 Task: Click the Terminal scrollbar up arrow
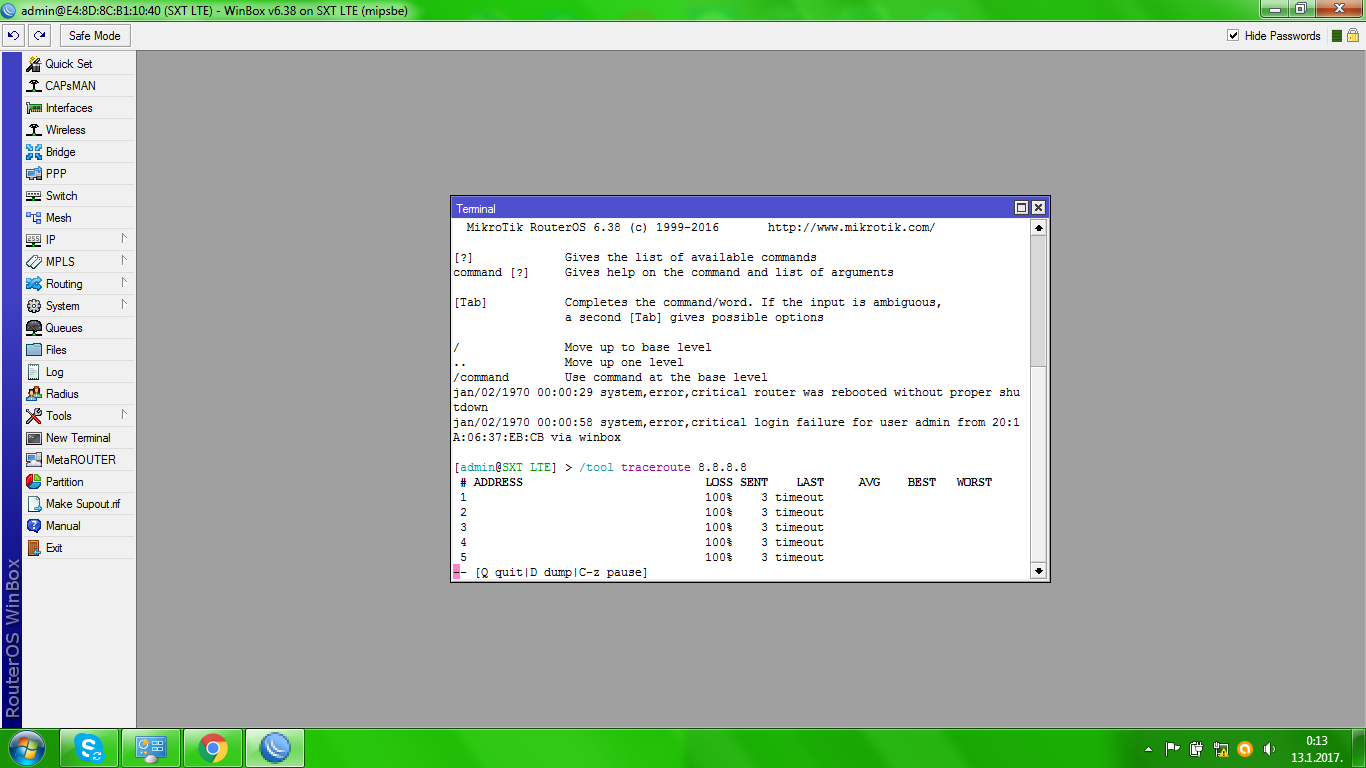point(1038,228)
